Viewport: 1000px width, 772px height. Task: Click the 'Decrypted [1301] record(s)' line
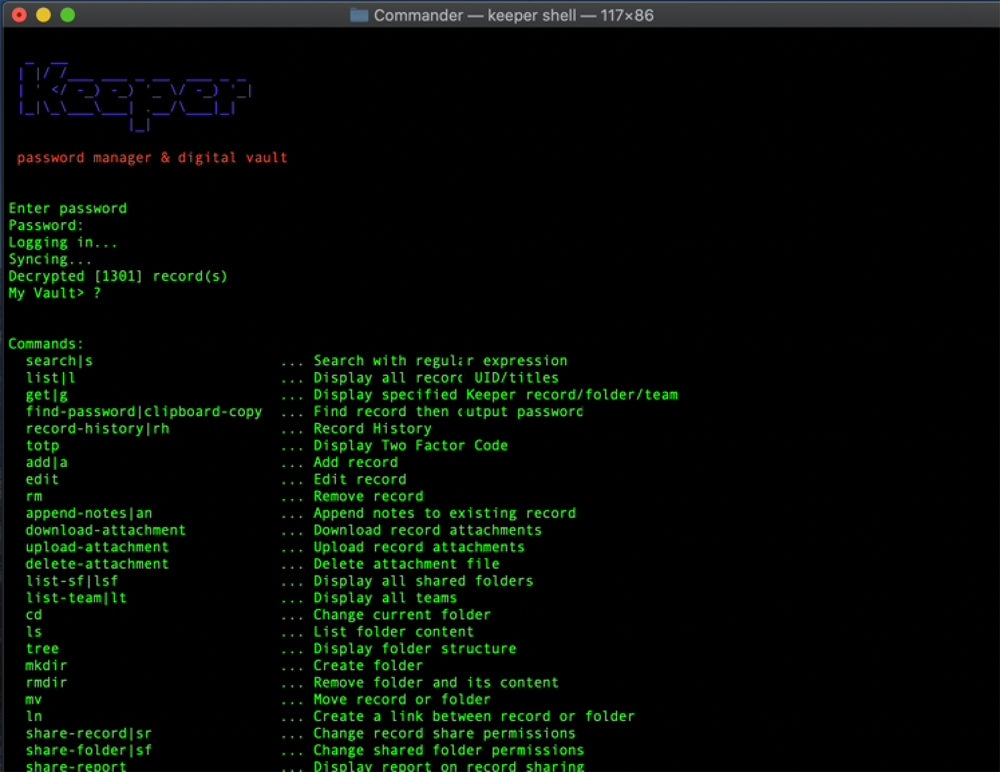pos(118,276)
